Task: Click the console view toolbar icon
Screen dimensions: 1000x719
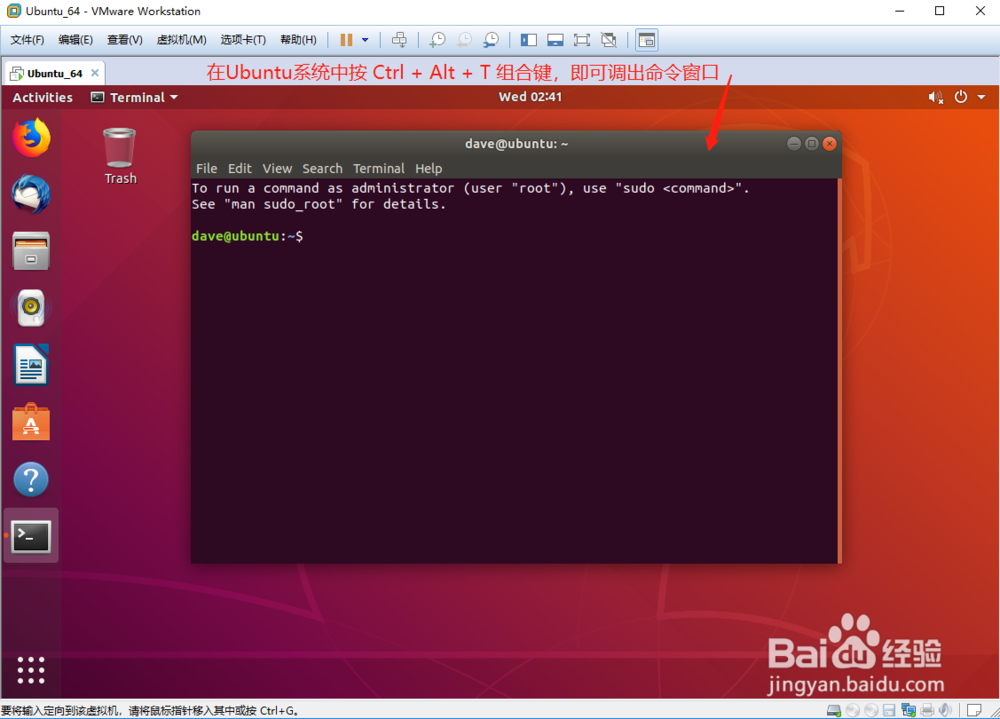Action: [646, 40]
